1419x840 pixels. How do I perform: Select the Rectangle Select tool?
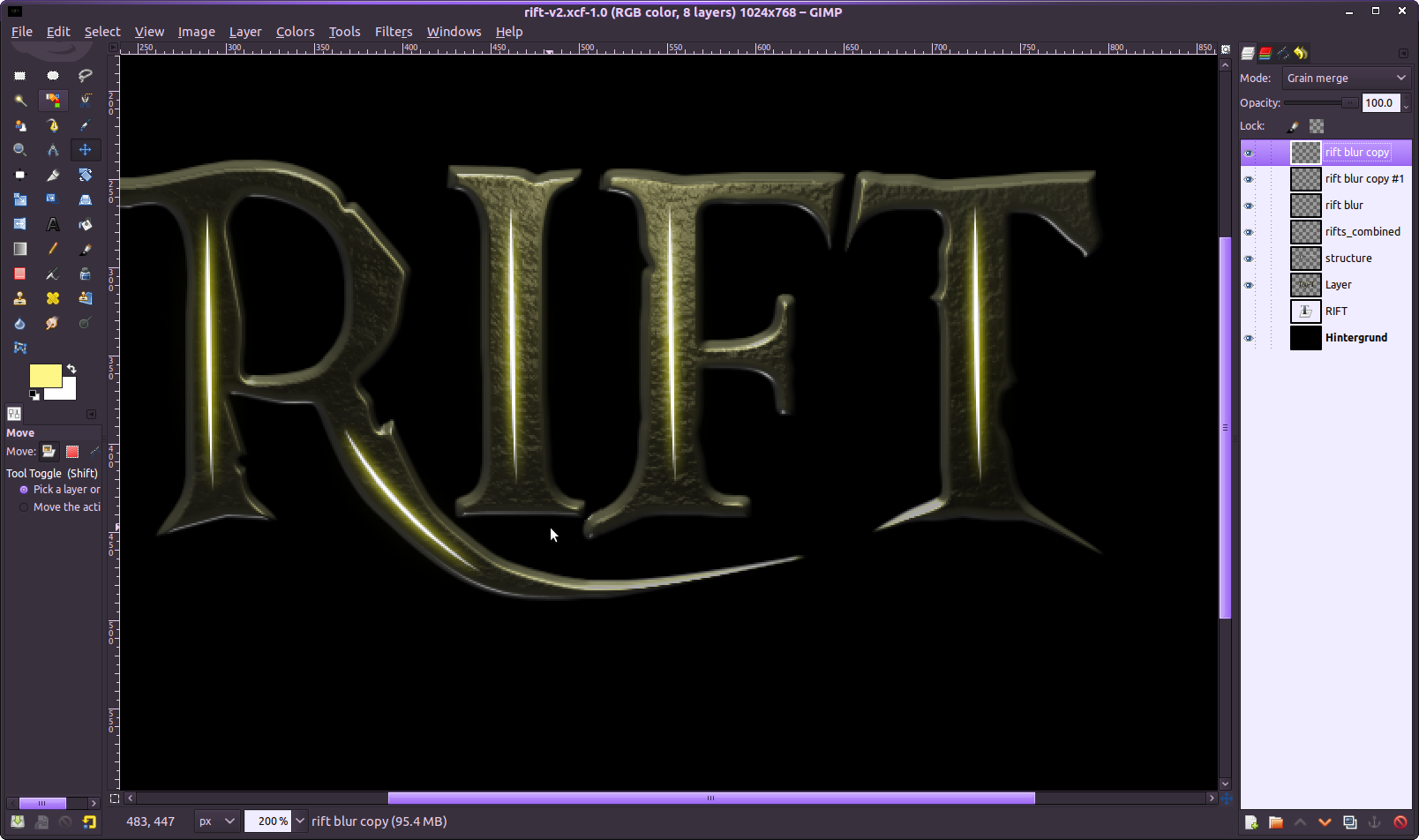(x=19, y=76)
